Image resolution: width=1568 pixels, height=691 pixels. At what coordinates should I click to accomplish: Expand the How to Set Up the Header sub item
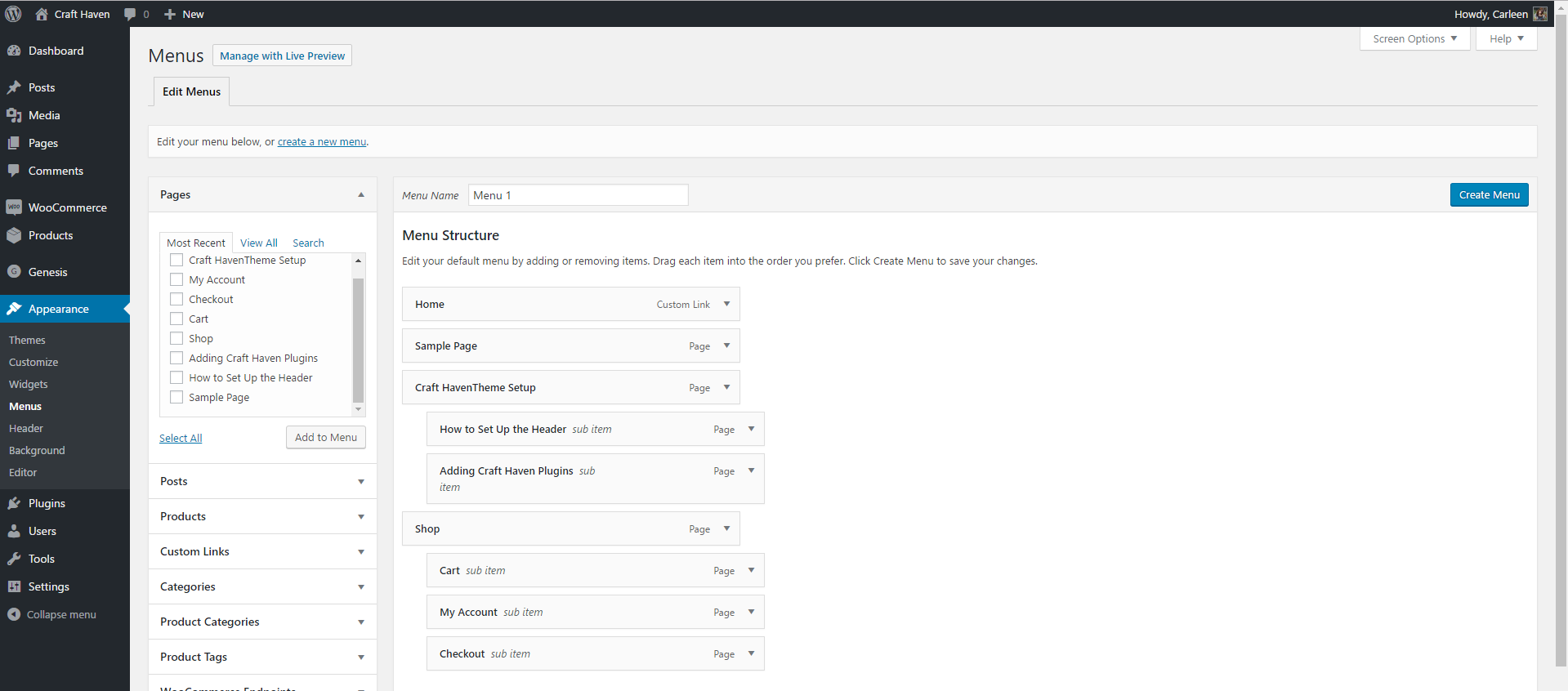pos(751,429)
